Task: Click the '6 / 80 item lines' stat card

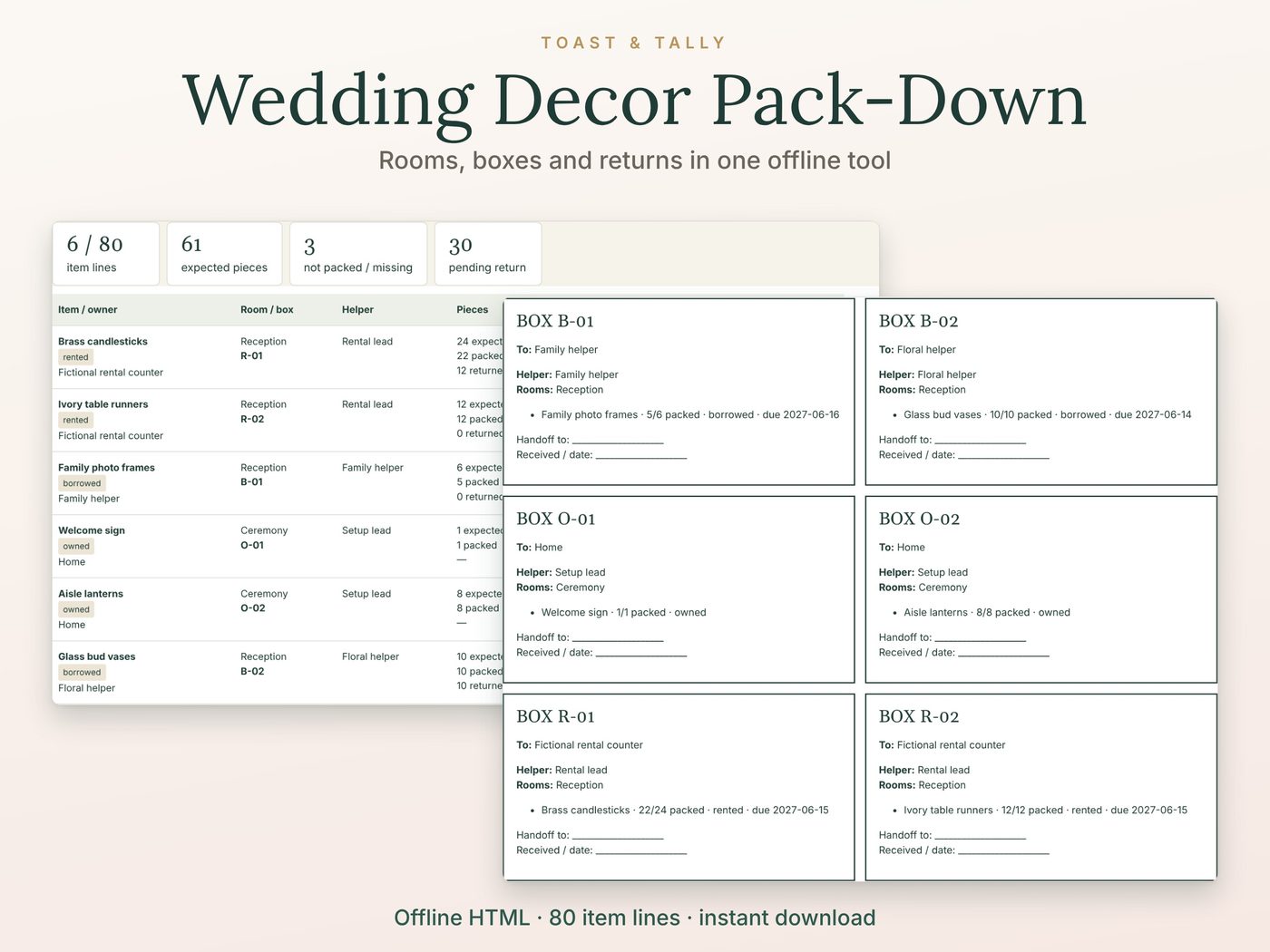Action: [x=106, y=254]
